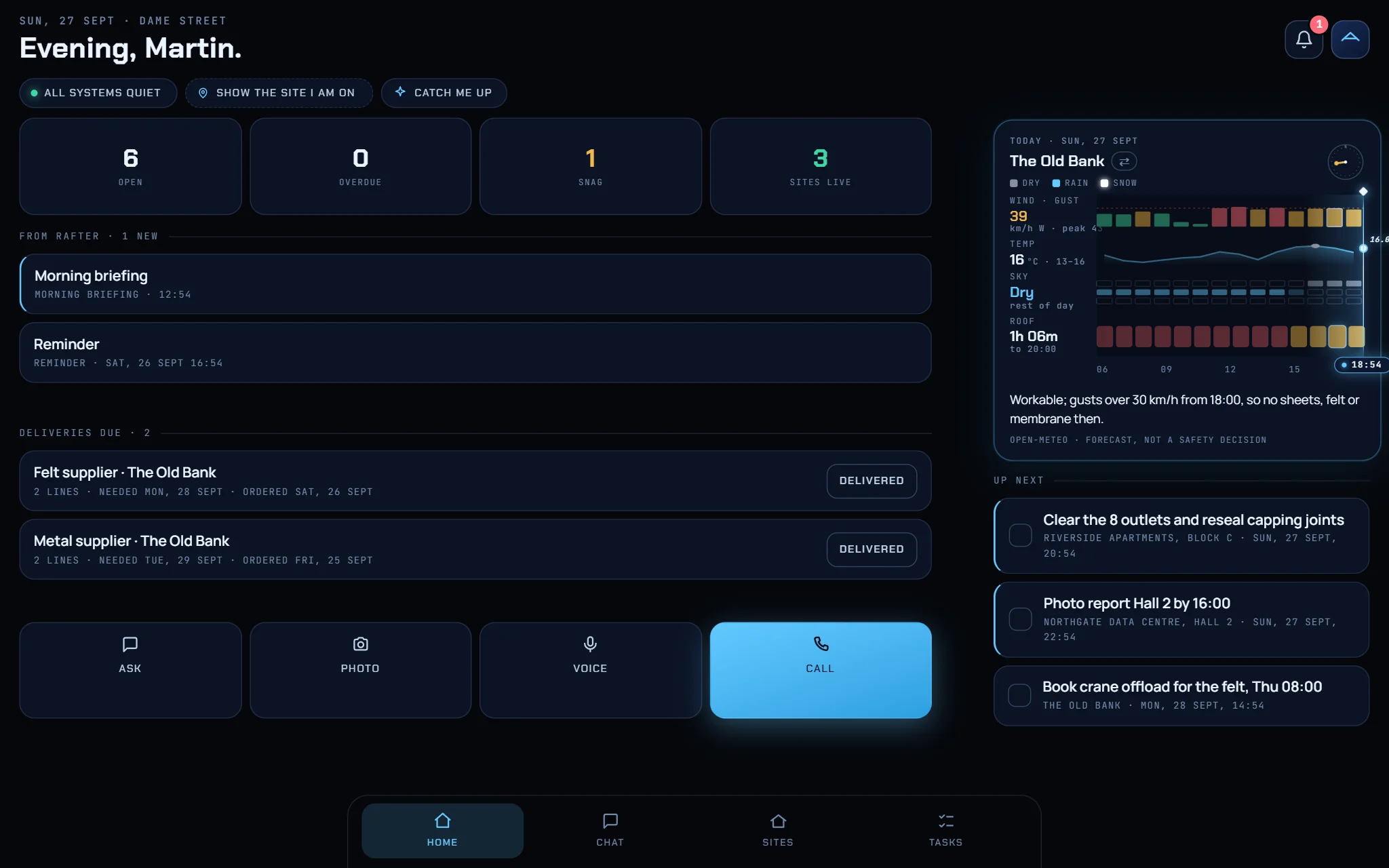Click the Rain legend swatch

[x=1056, y=183]
